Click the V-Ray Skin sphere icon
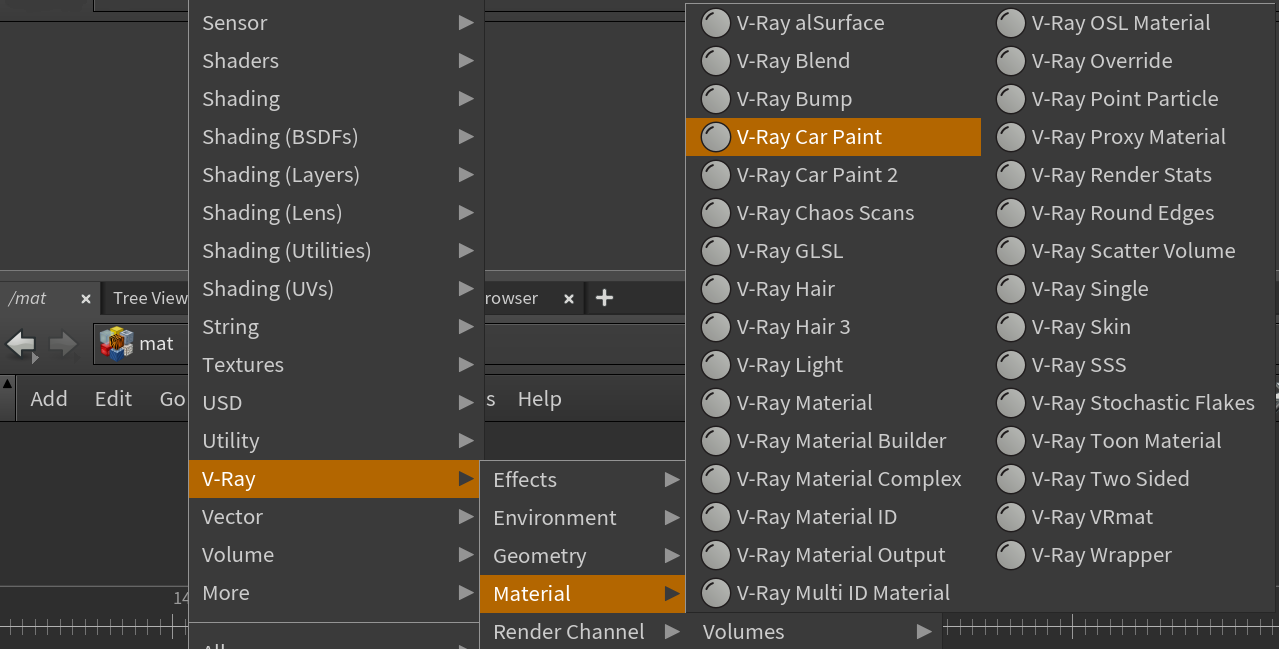1279x649 pixels. (x=1011, y=327)
